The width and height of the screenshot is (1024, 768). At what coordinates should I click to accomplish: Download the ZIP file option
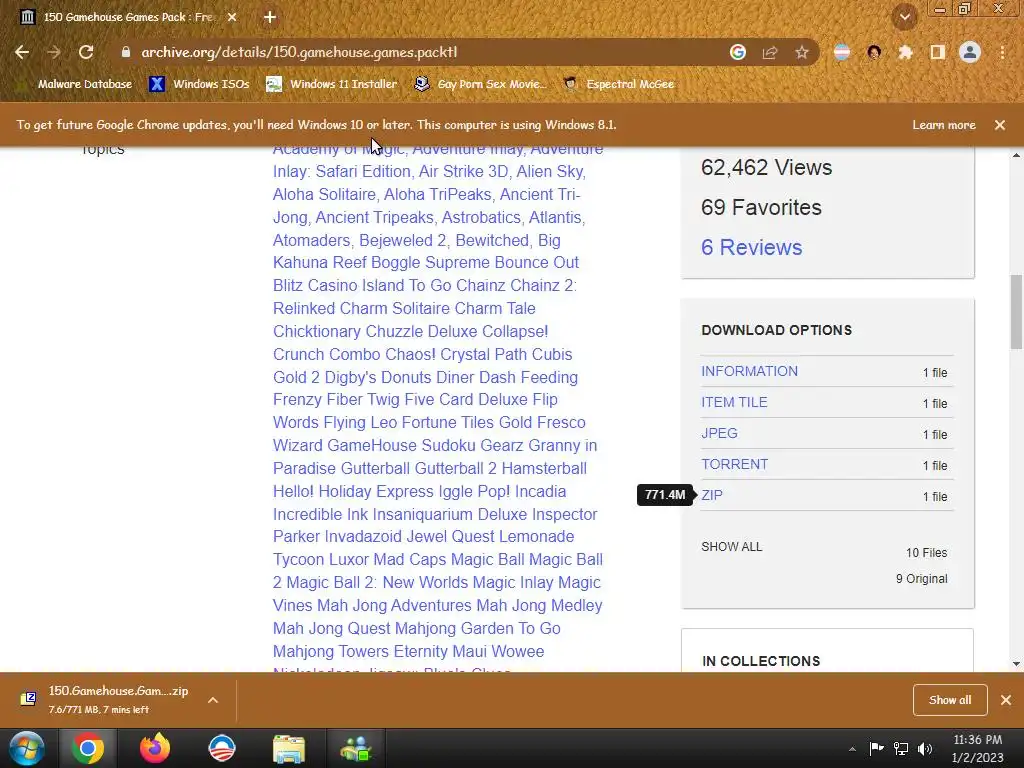click(712, 495)
